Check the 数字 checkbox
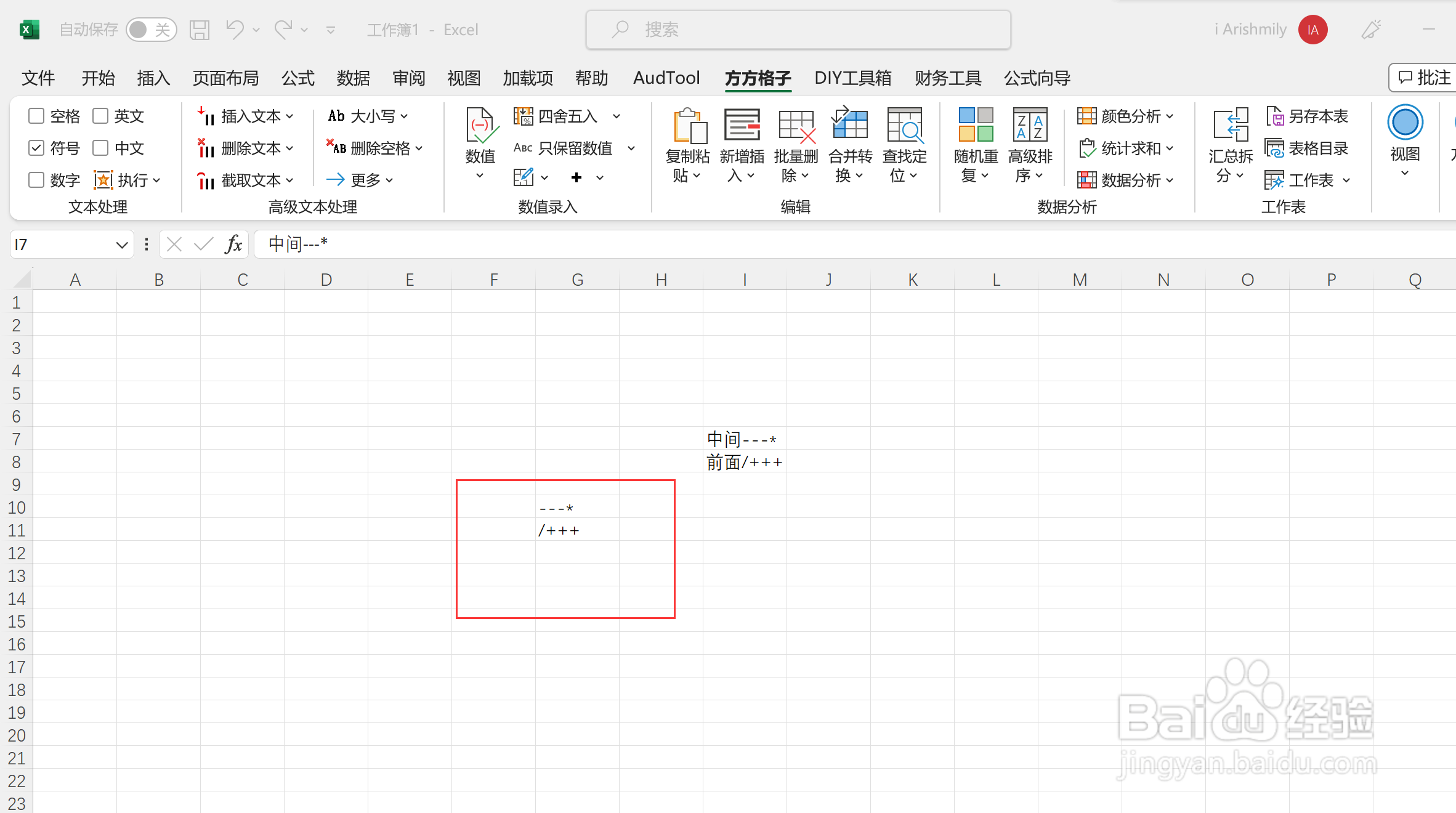The height and width of the screenshot is (813, 1456). (x=36, y=180)
